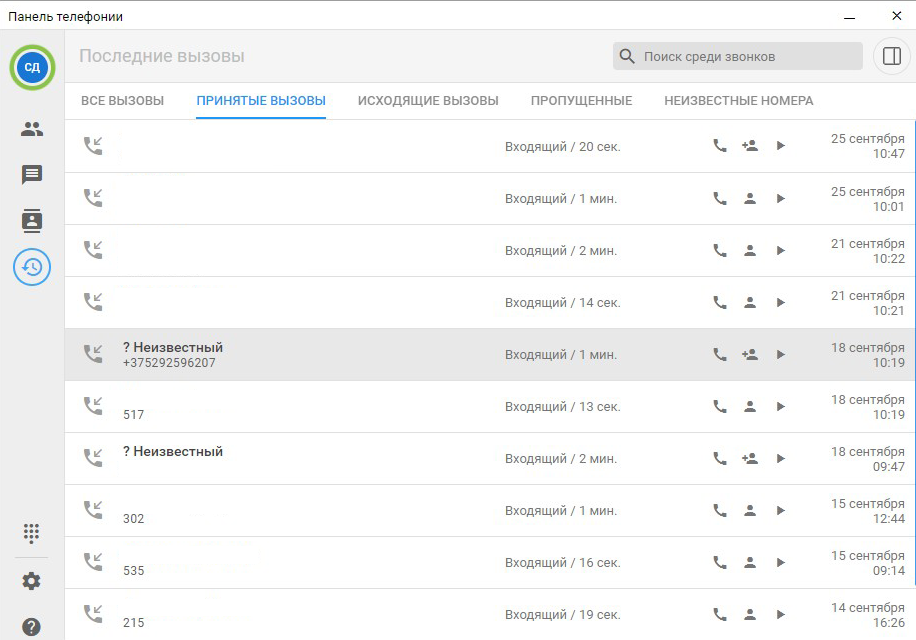Click the Поиск среди звонков search field
Image resolution: width=916 pixels, height=640 pixels.
(x=750, y=57)
